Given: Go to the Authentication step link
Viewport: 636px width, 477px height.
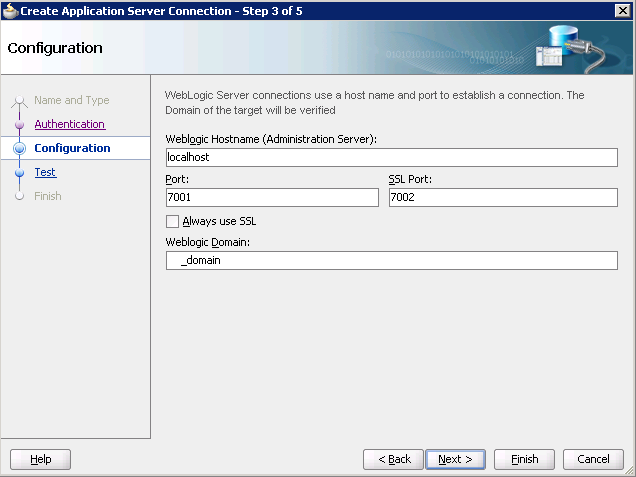Looking at the screenshot, I should coord(70,124).
